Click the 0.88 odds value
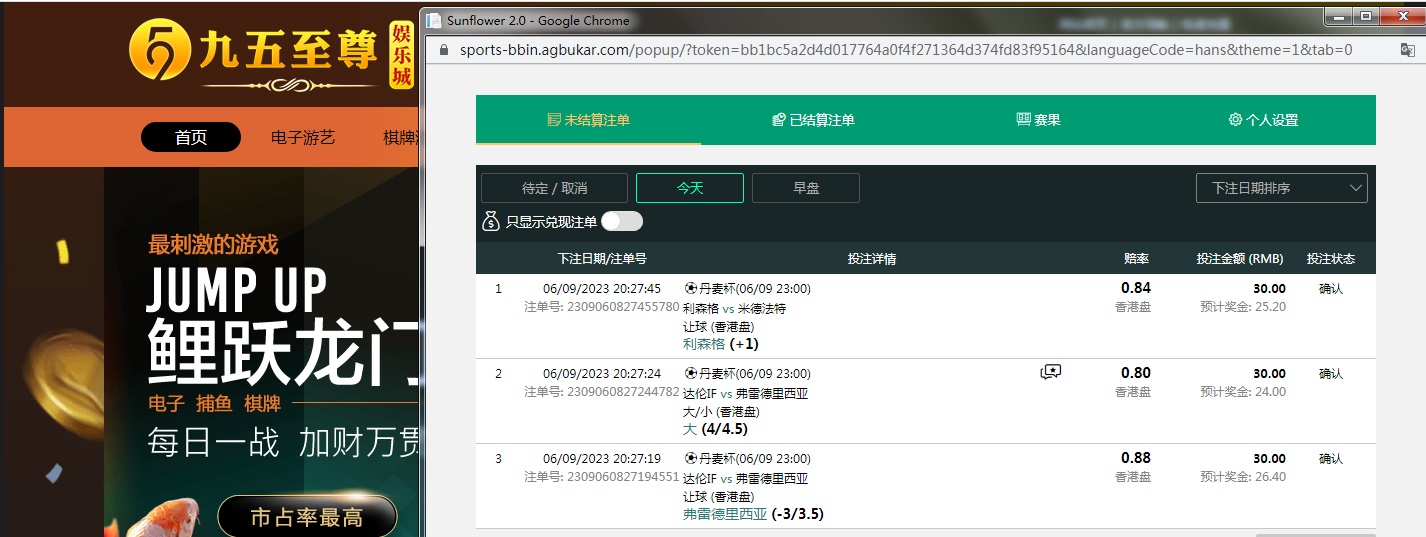The image size is (1426, 537). pyautogui.click(x=1136, y=458)
